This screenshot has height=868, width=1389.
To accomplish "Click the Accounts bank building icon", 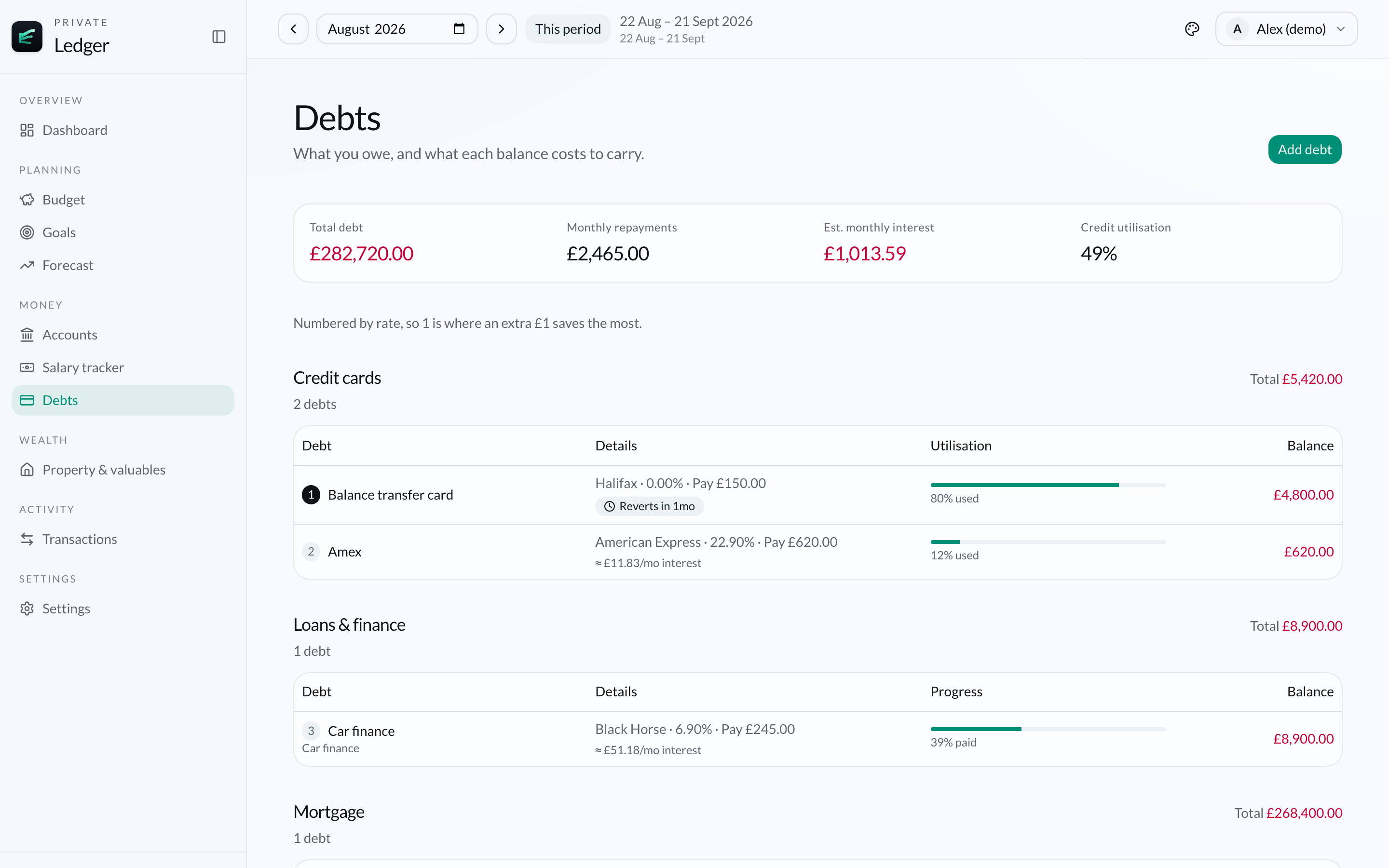I will [27, 335].
